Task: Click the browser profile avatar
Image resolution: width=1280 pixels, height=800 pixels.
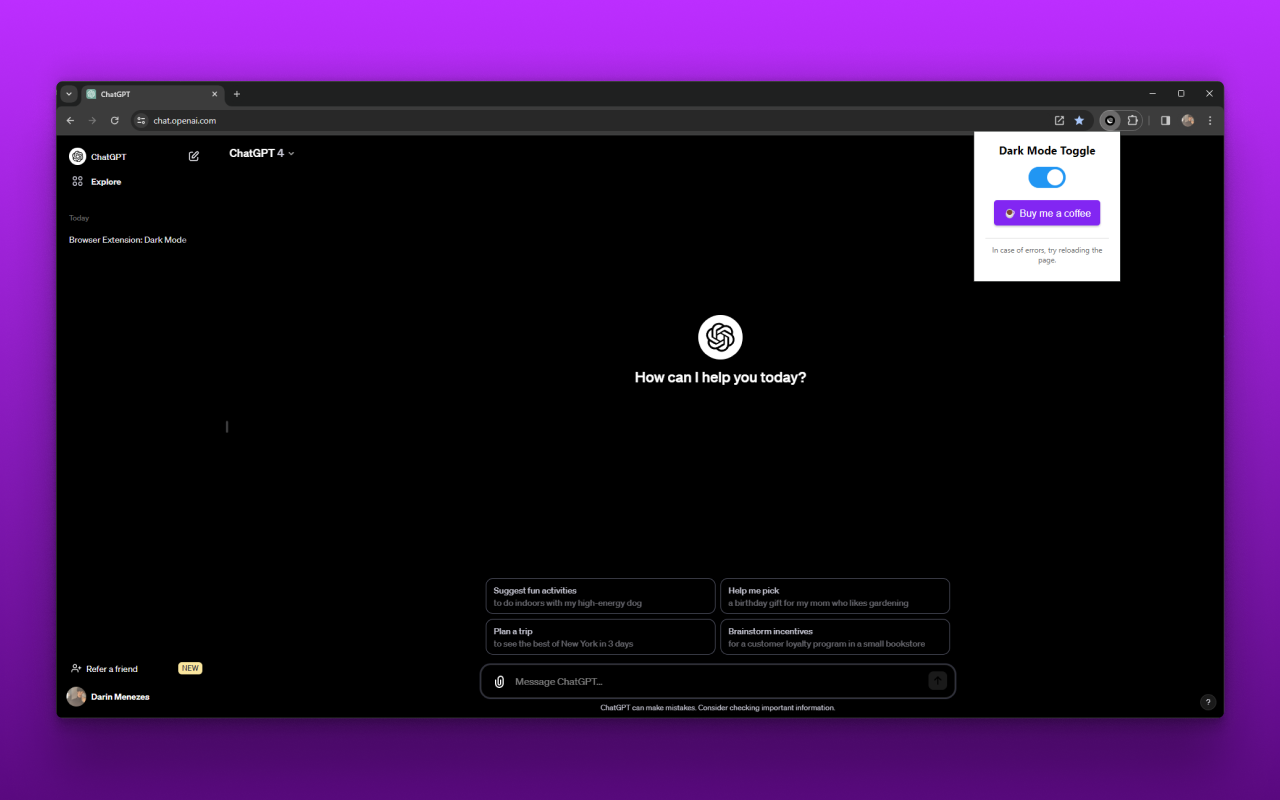Action: pos(1187,120)
